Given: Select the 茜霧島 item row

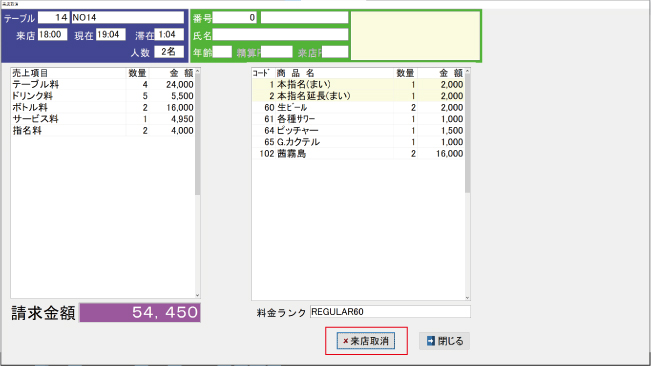Looking at the screenshot, I should [x=358, y=154].
